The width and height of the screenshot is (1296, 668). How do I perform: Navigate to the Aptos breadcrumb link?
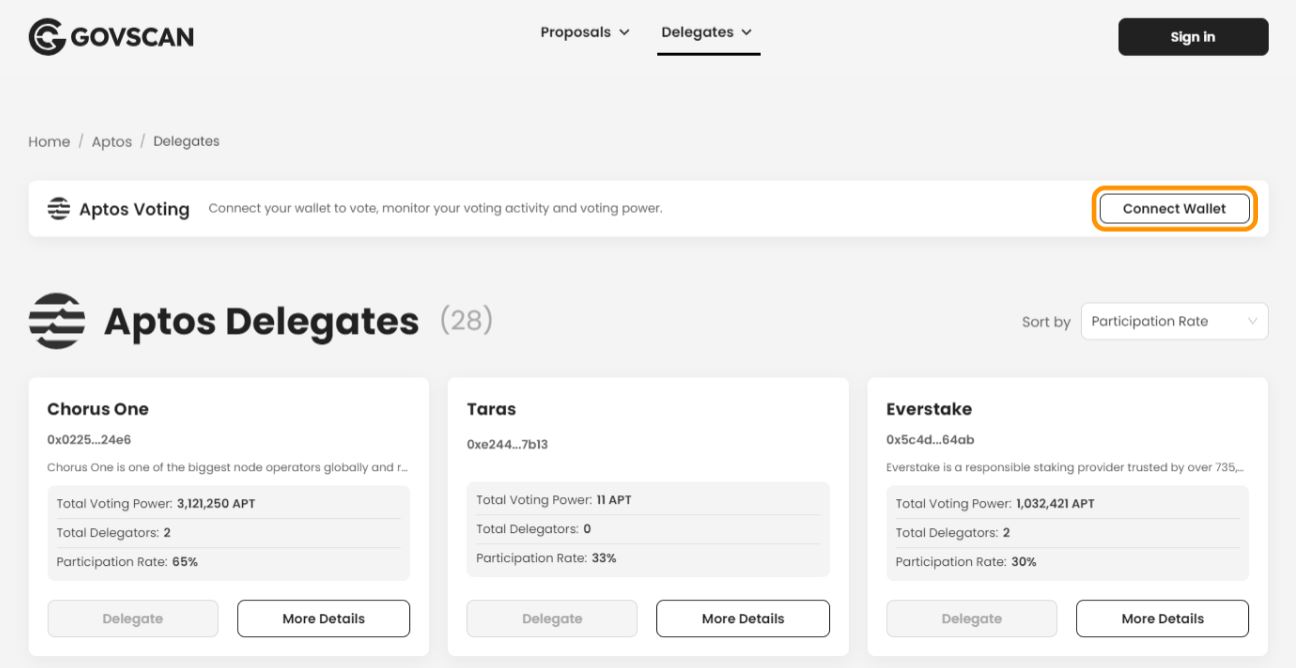click(x=111, y=141)
